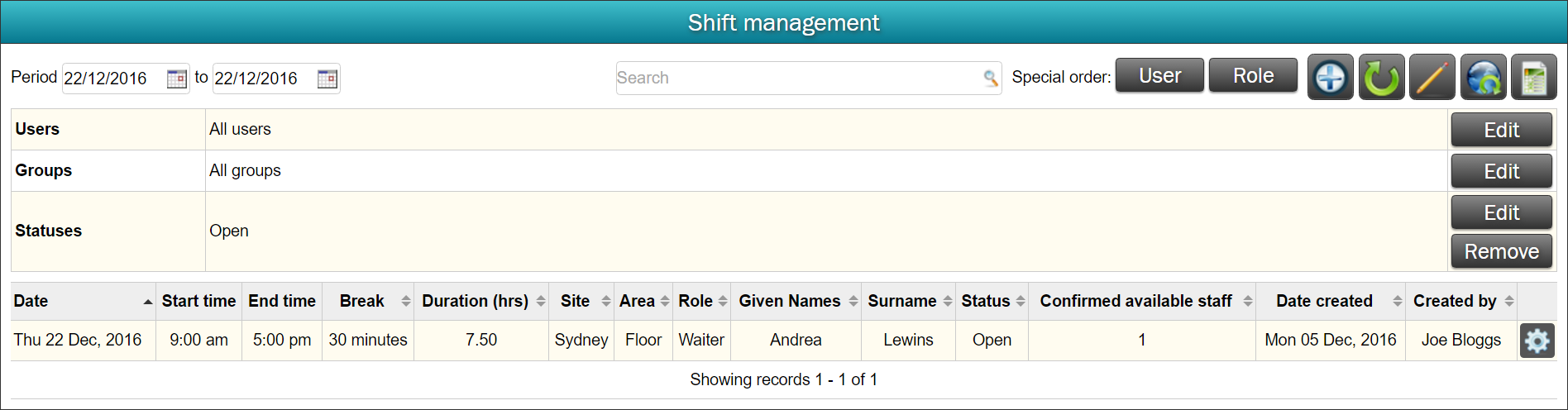
Task: Click the orange pencil edit icon
Action: (x=1432, y=78)
